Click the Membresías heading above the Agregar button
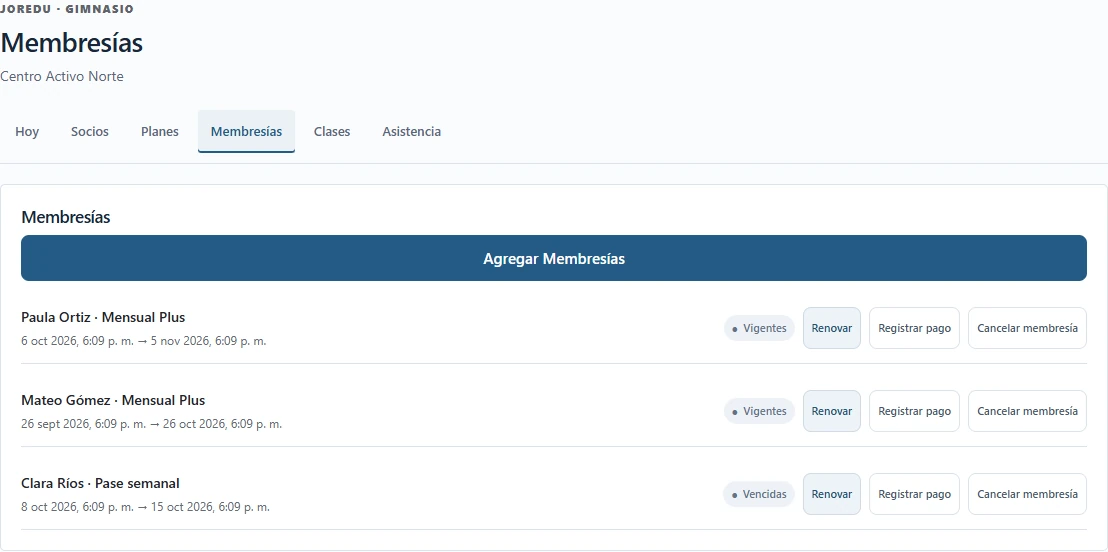This screenshot has height=552, width=1108. (66, 217)
